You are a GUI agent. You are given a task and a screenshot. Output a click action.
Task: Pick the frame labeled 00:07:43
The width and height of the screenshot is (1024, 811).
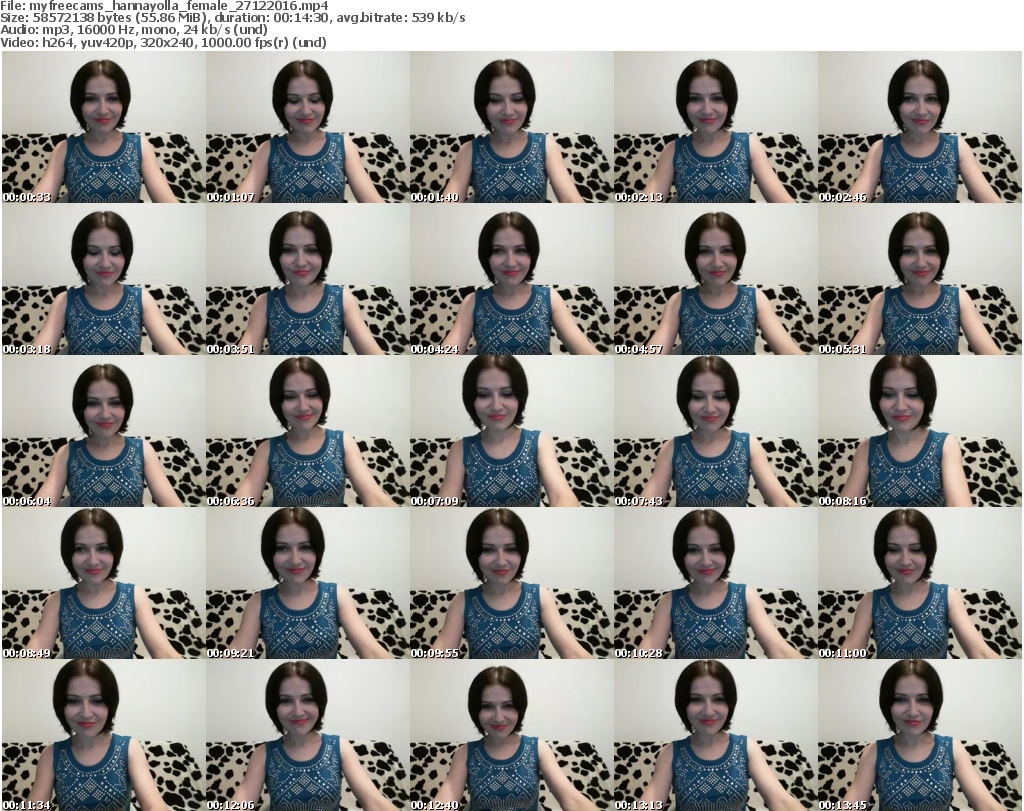pyautogui.click(x=715, y=431)
